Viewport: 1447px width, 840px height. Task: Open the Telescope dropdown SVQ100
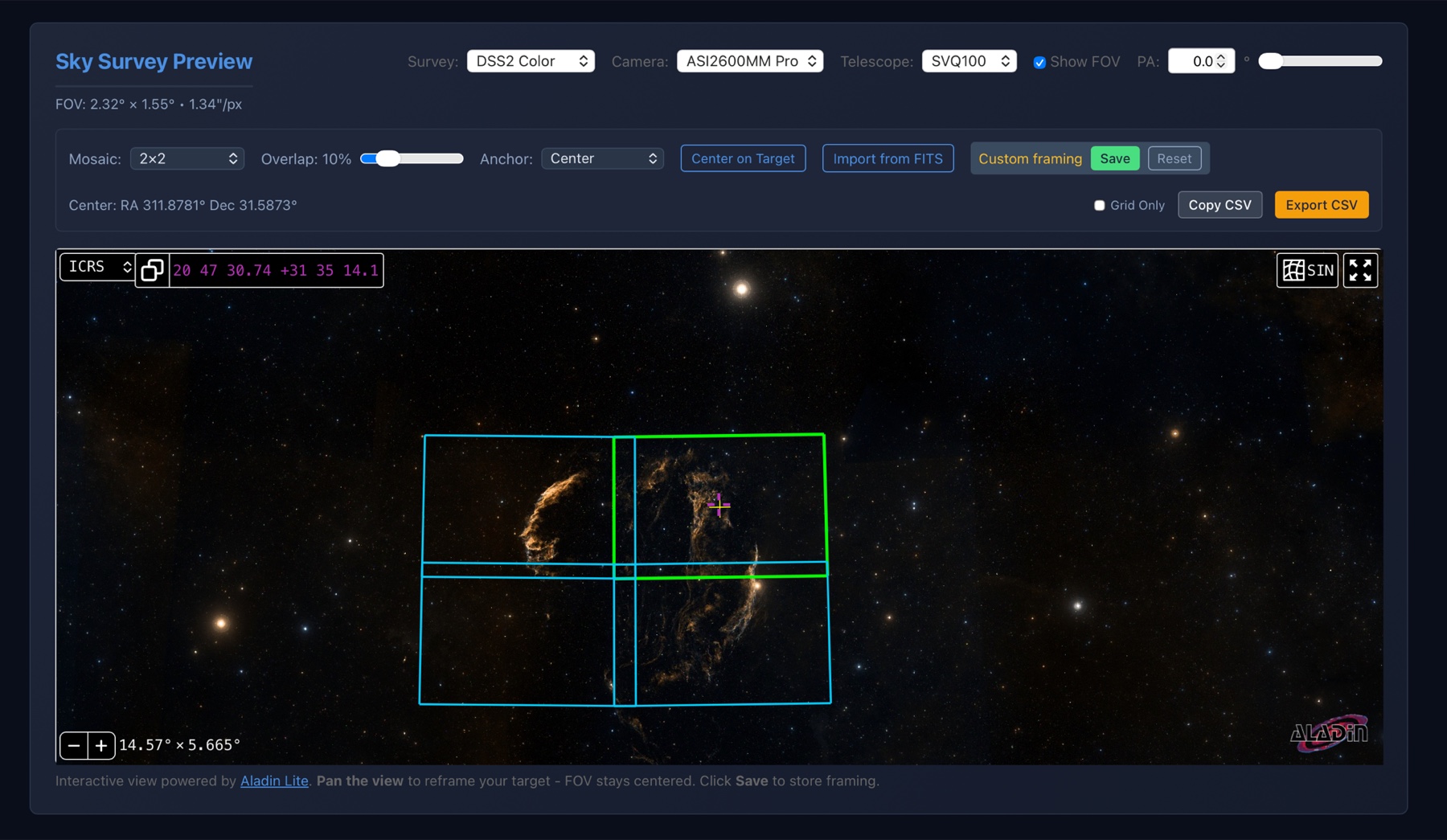pyautogui.click(x=969, y=61)
